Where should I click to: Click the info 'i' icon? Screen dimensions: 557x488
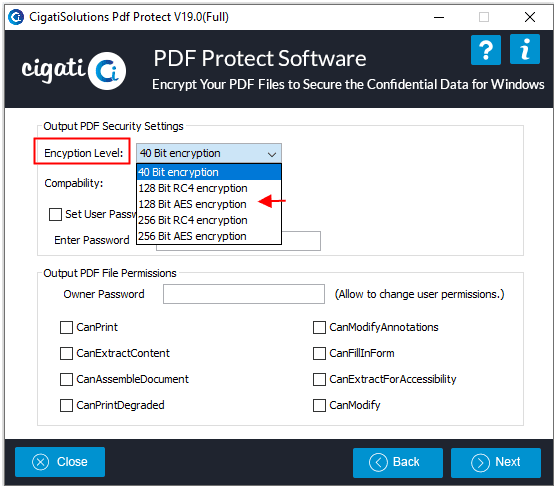525,49
